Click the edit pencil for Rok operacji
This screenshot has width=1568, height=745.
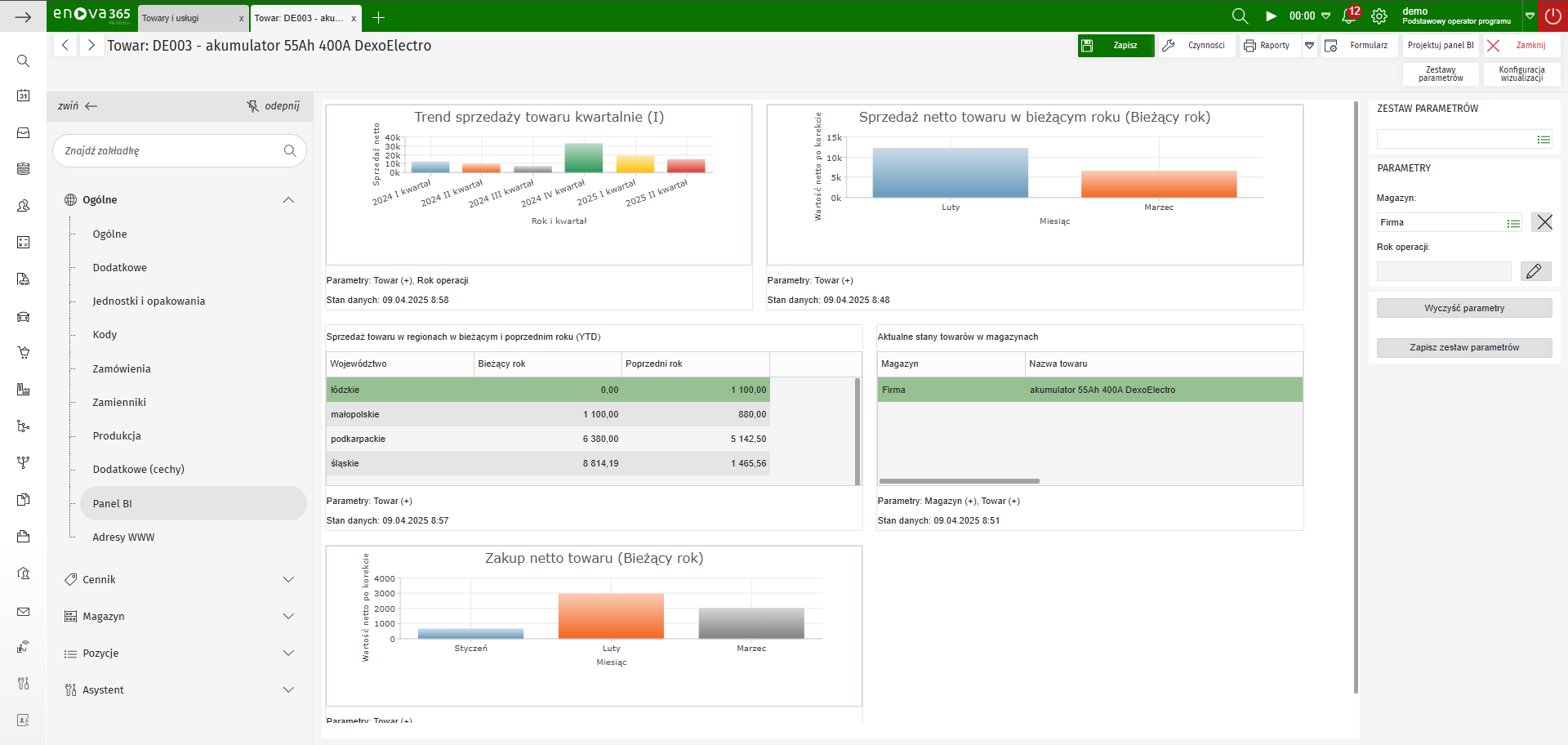[1535, 271]
